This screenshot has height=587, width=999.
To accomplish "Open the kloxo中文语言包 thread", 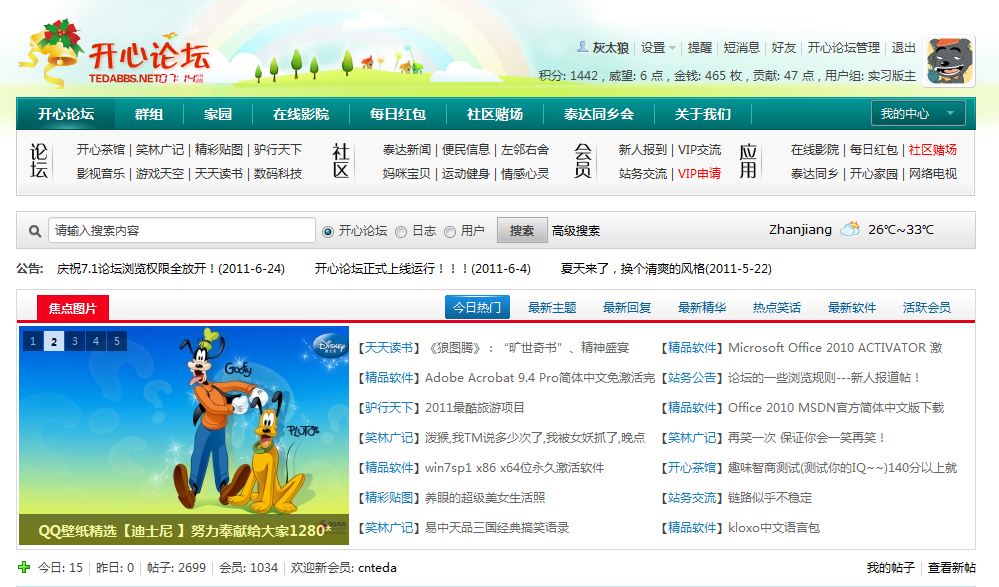I will [x=773, y=527].
